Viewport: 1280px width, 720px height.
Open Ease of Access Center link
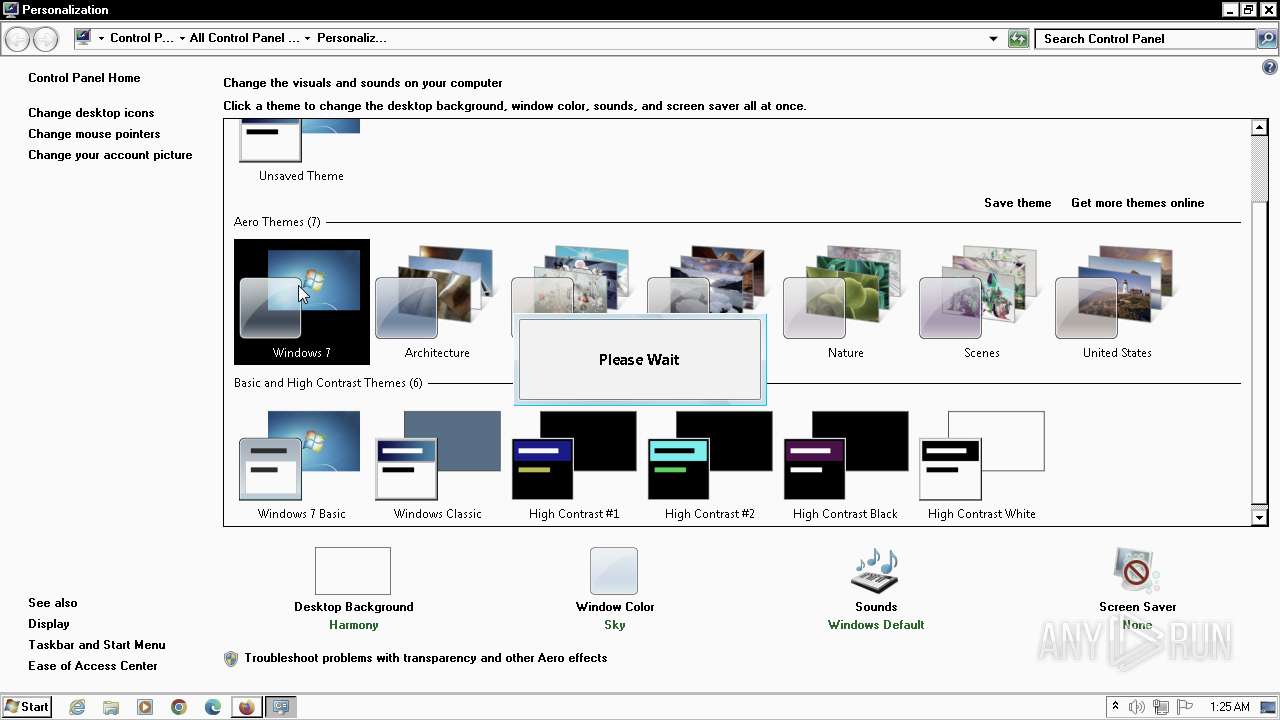point(93,666)
